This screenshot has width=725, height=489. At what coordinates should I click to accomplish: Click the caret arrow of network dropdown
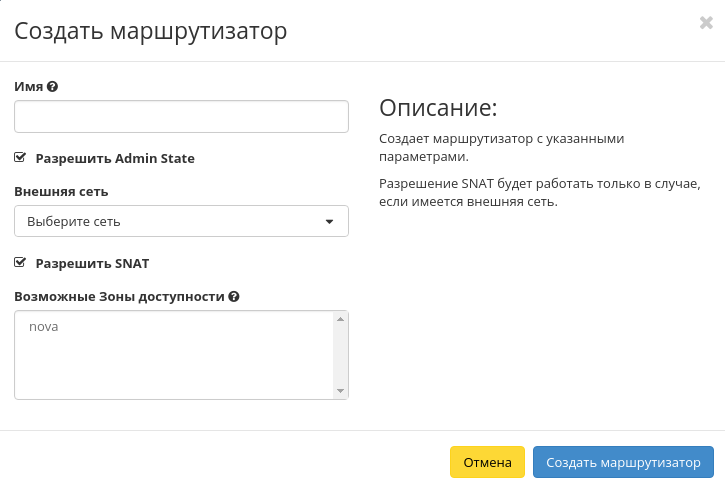[329, 222]
